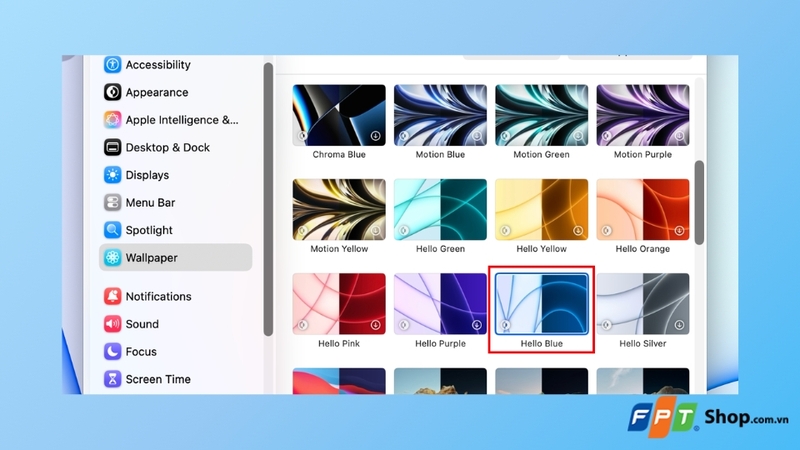The height and width of the screenshot is (450, 800).
Task: Choose the Chroma Blue wallpaper thumbnail
Action: [339, 115]
